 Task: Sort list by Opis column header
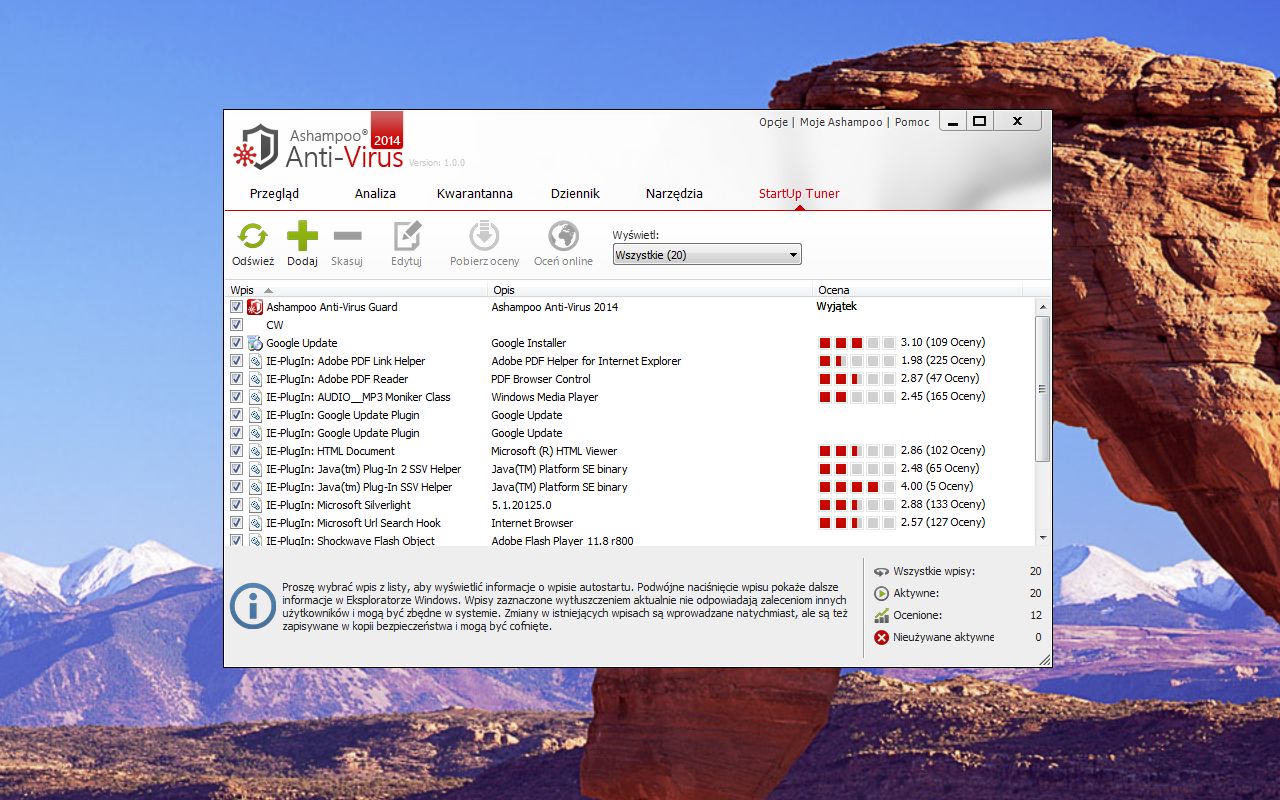click(651, 290)
